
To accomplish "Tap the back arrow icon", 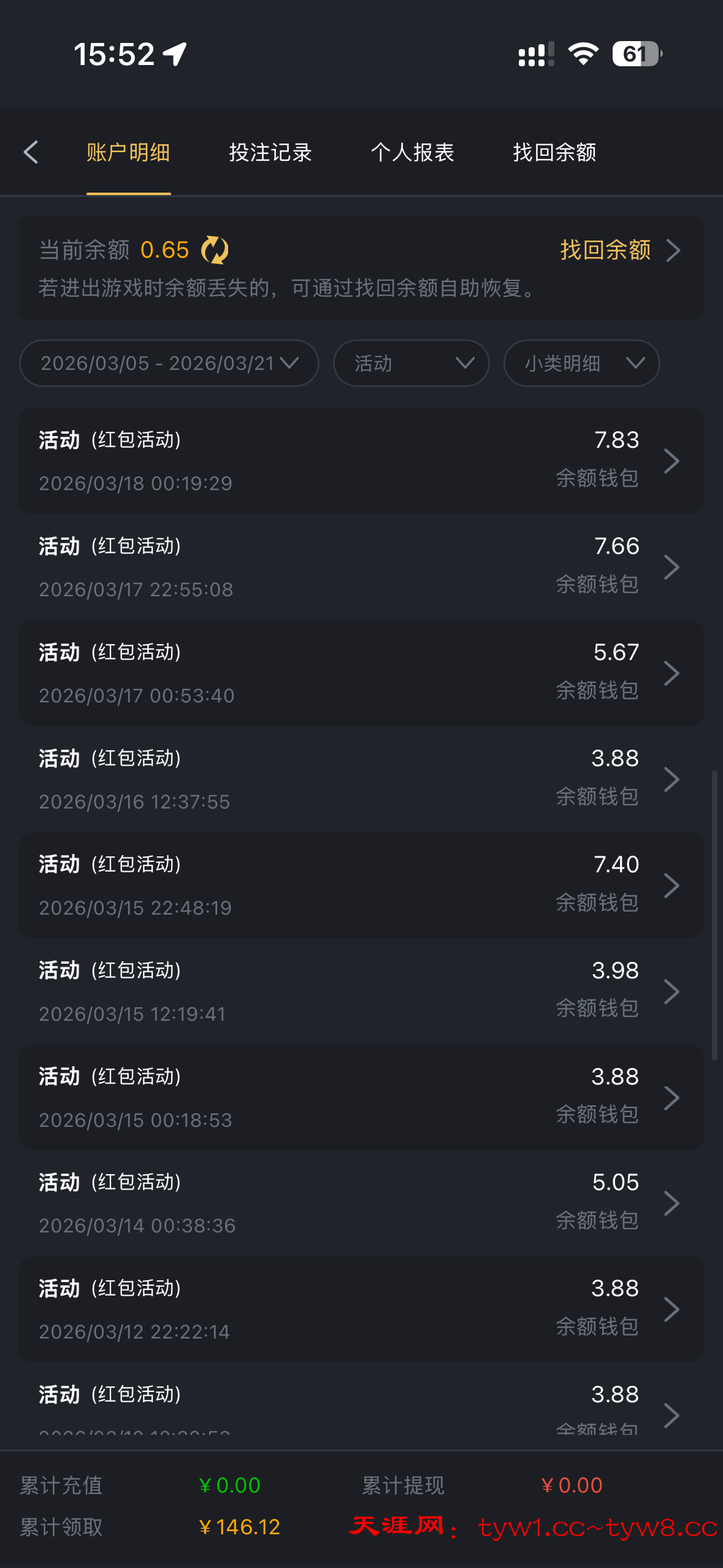I will pos(31,152).
